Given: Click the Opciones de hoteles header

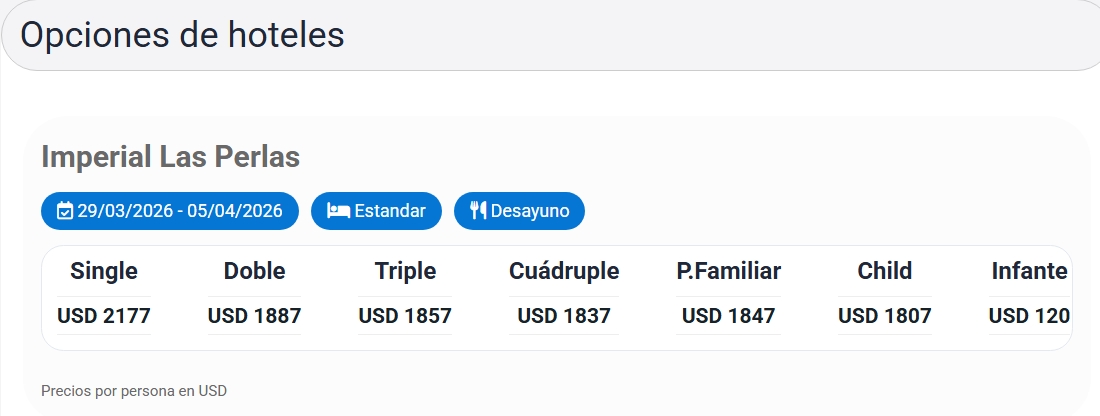Looking at the screenshot, I should tap(182, 35).
